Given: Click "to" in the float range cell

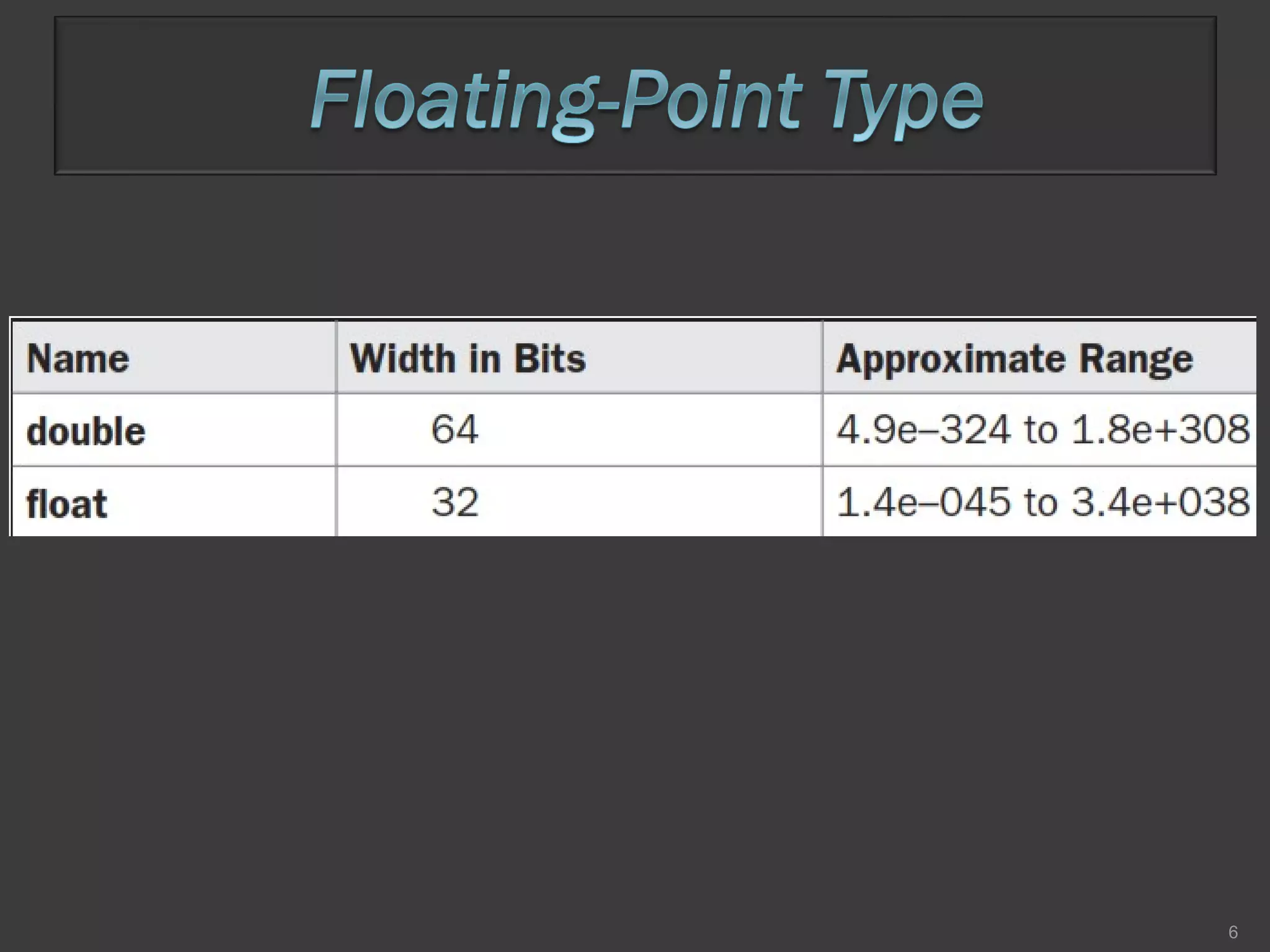Looking at the screenshot, I should 1041,501.
